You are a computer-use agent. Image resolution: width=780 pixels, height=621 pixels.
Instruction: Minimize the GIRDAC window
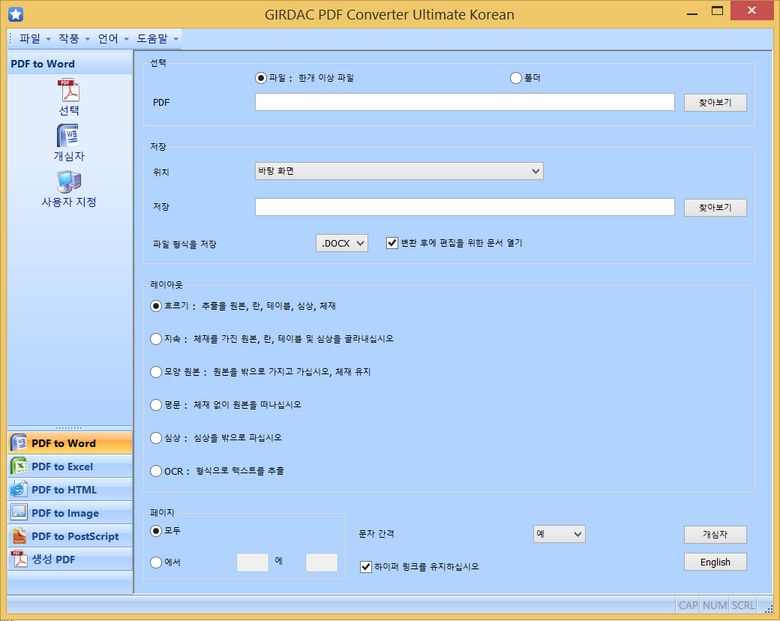click(x=692, y=12)
